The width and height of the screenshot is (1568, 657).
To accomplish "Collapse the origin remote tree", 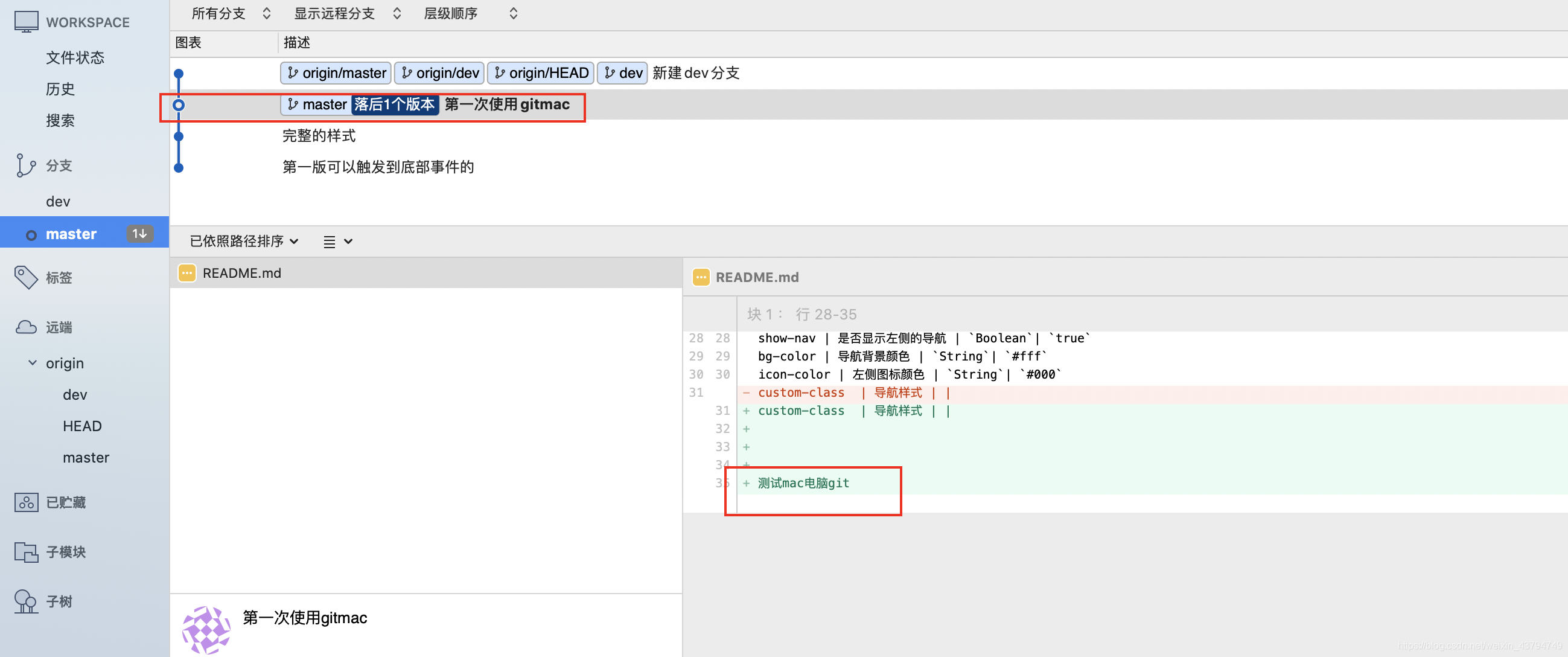I will 33,363.
